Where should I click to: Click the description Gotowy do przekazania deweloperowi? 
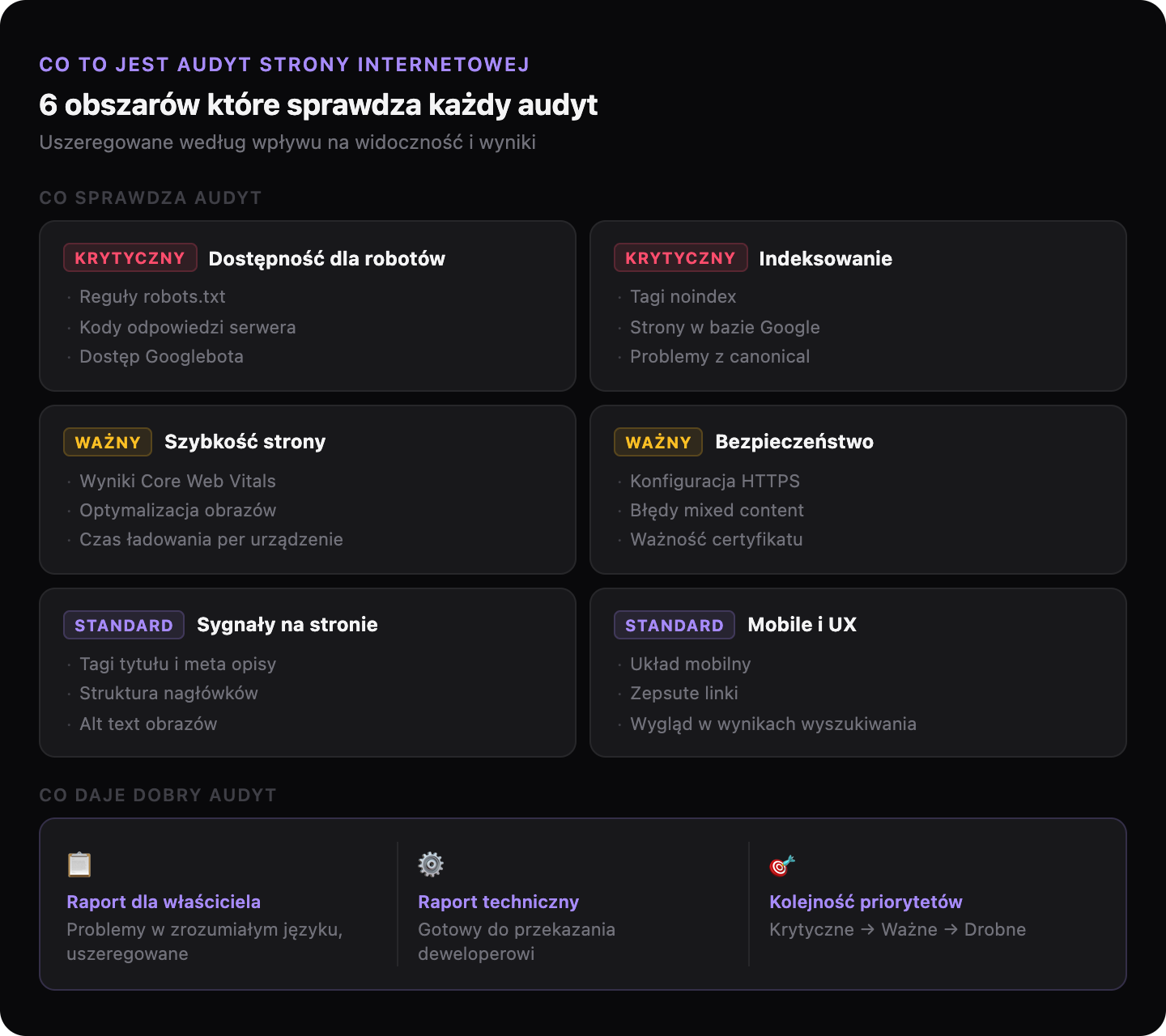pos(517,942)
